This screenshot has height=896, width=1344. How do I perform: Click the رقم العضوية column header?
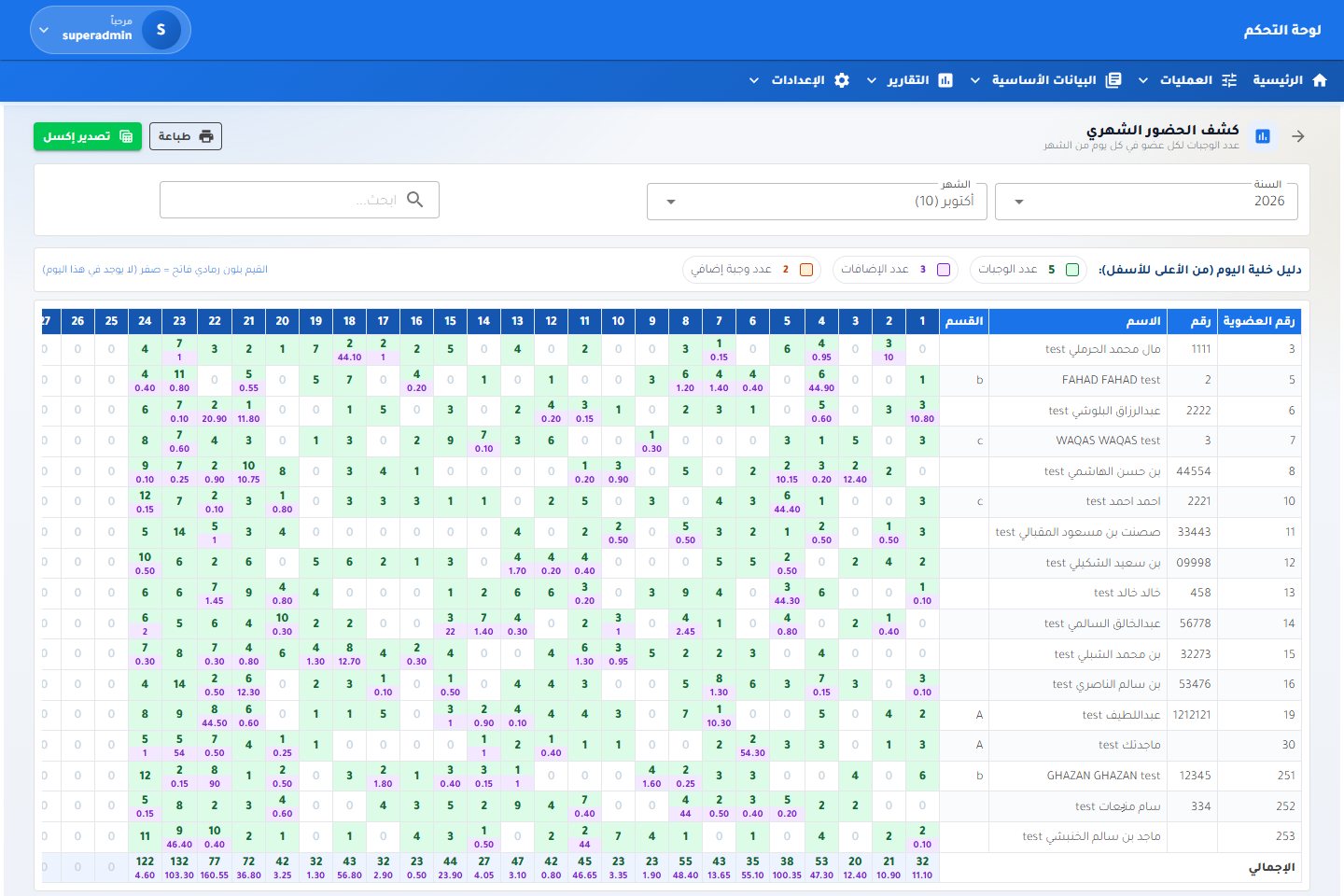click(1259, 321)
